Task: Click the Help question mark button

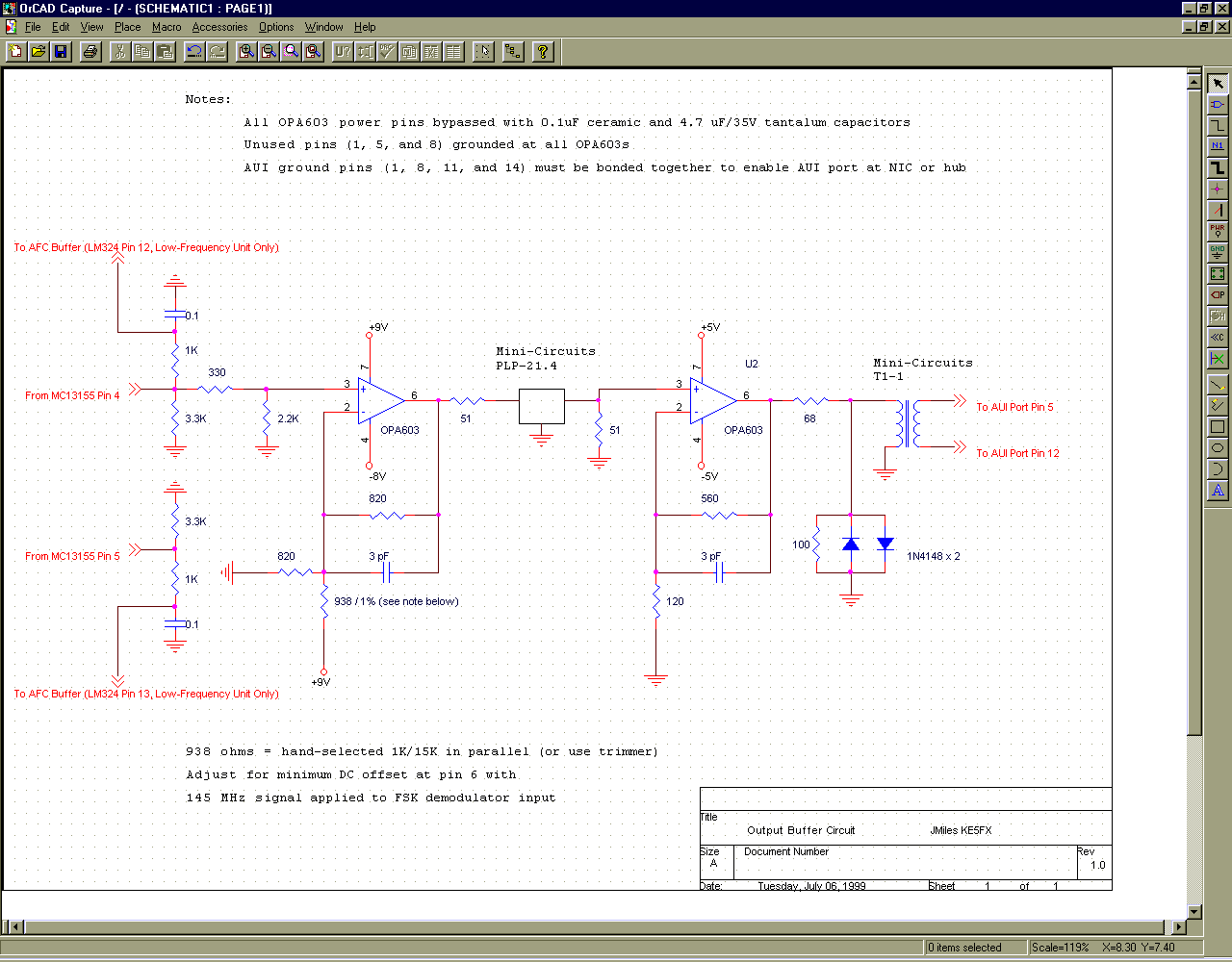Action: pos(543,52)
